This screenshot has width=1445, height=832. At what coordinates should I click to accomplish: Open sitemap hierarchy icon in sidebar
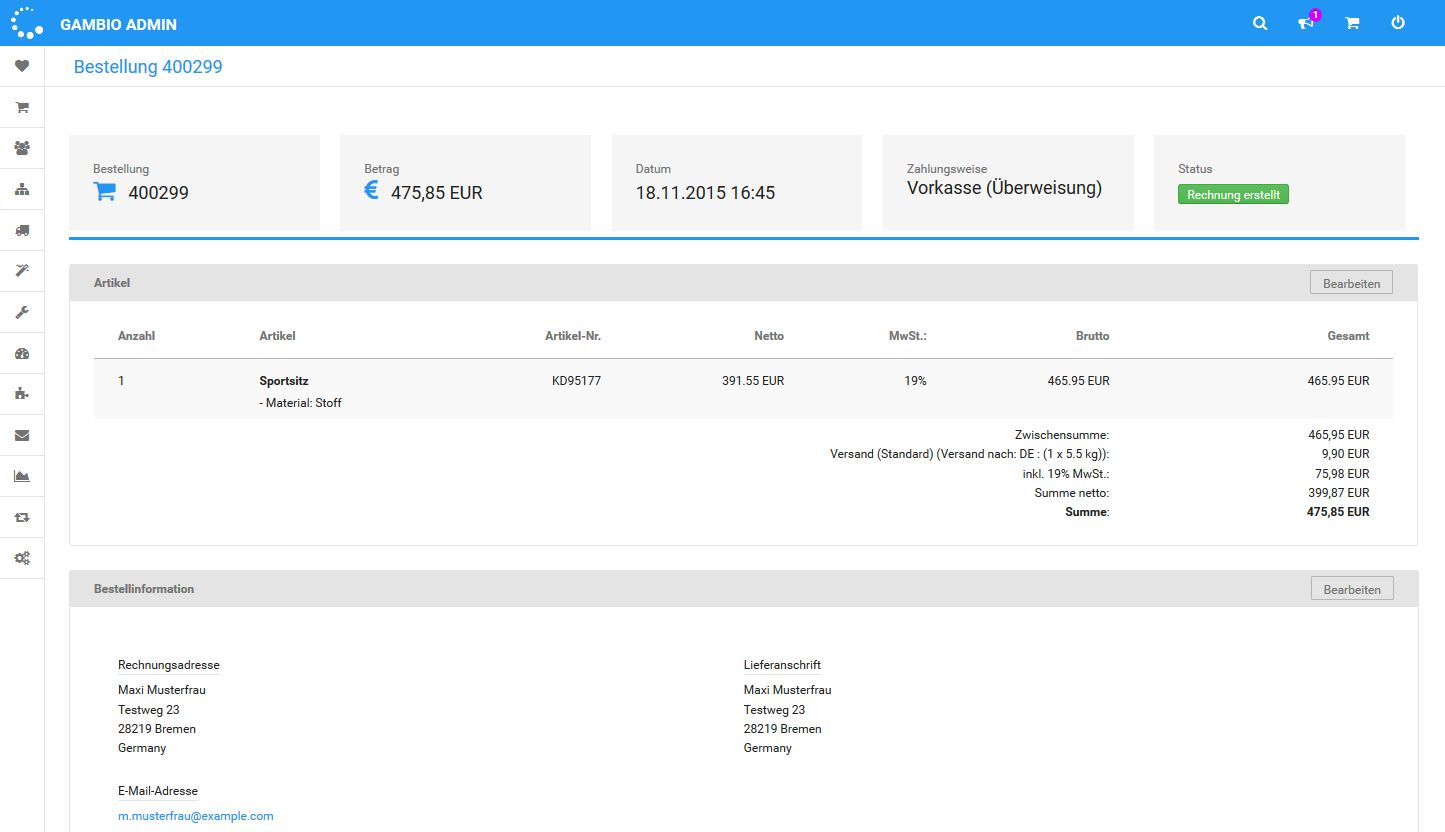coord(22,189)
